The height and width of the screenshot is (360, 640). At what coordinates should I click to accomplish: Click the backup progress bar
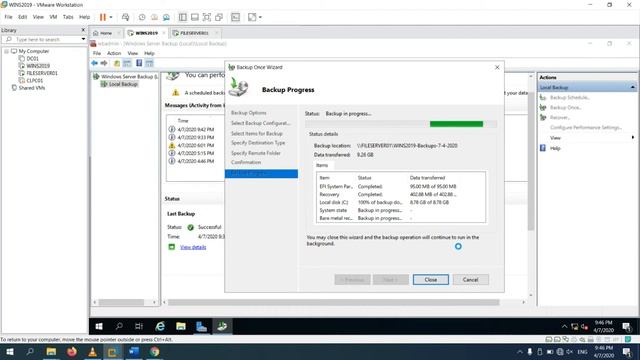tap(401, 124)
